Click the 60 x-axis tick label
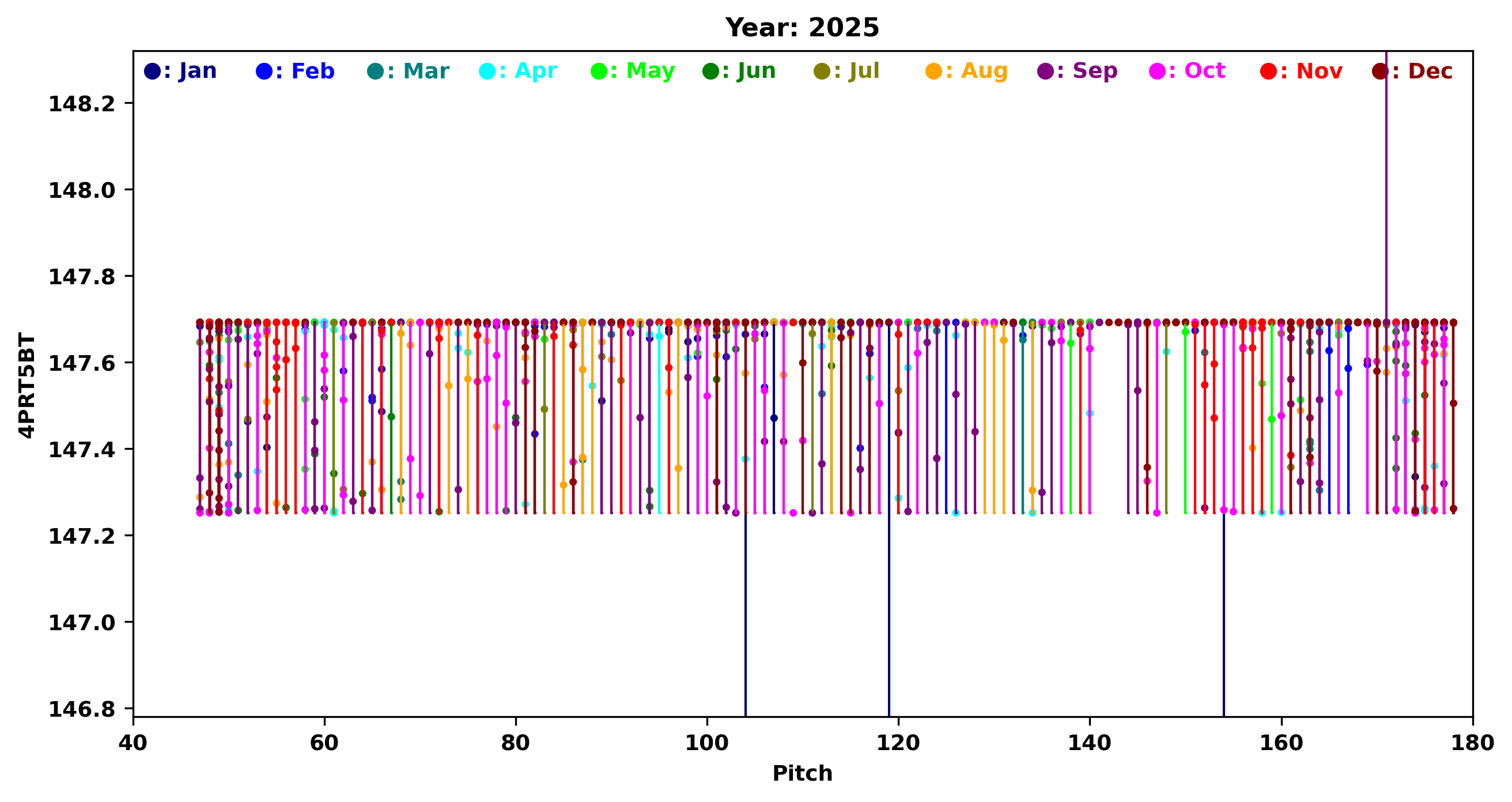The height and width of the screenshot is (802, 1512). 324,743
